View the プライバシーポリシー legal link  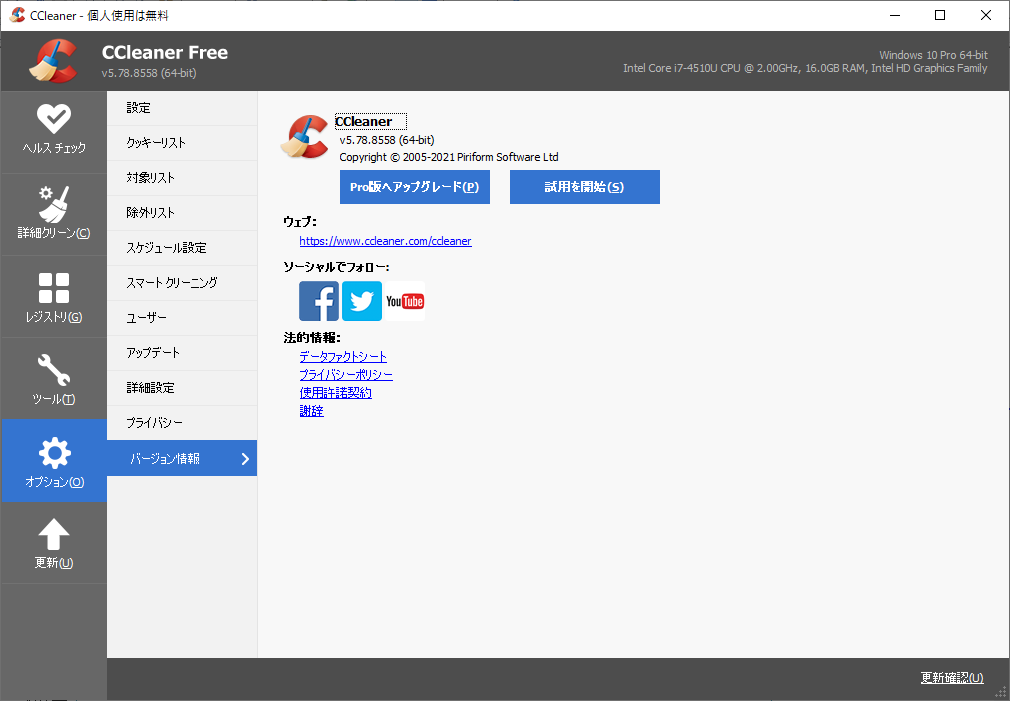[346, 374]
